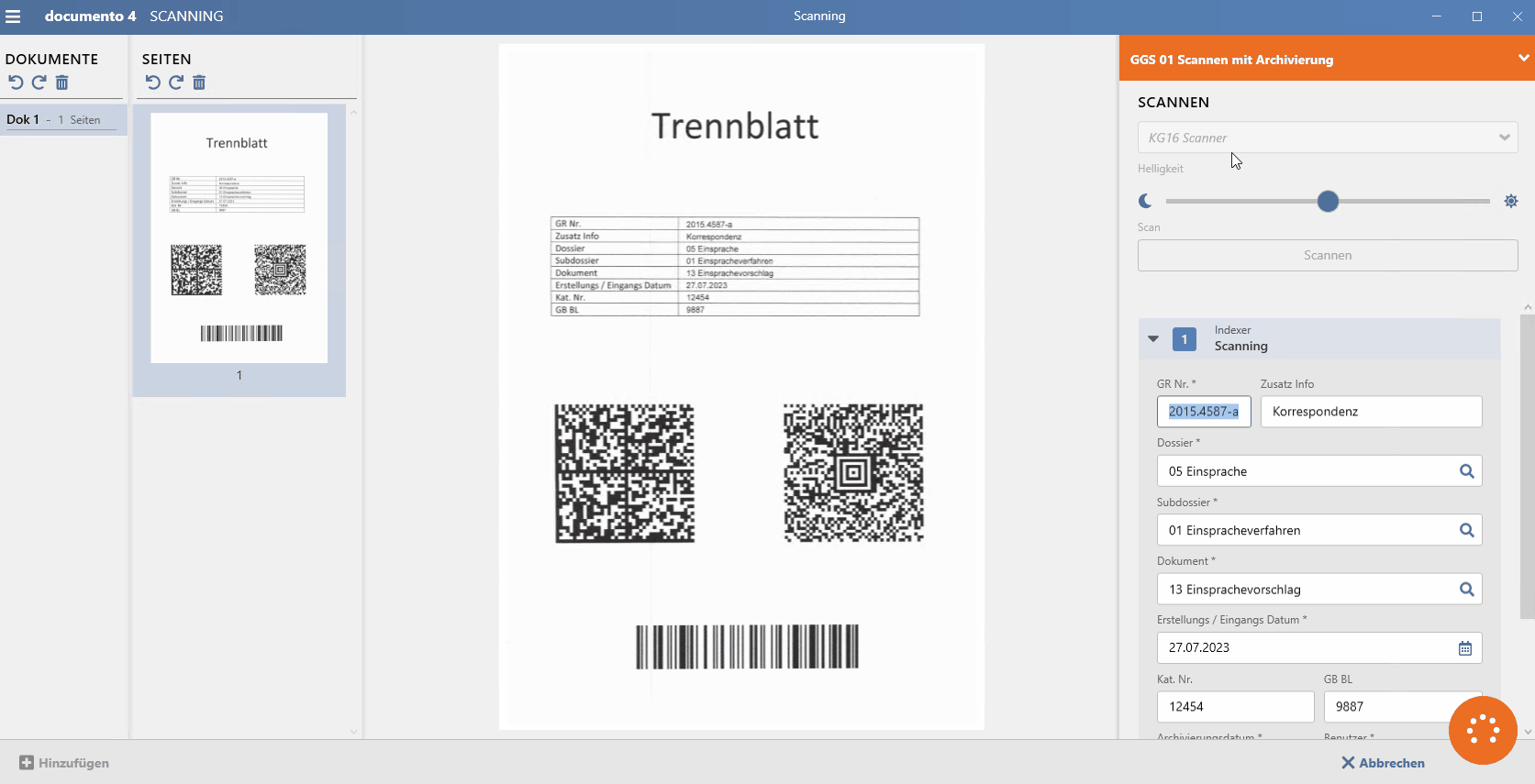Rotate document left in Dokumente toolbar

pos(16,83)
